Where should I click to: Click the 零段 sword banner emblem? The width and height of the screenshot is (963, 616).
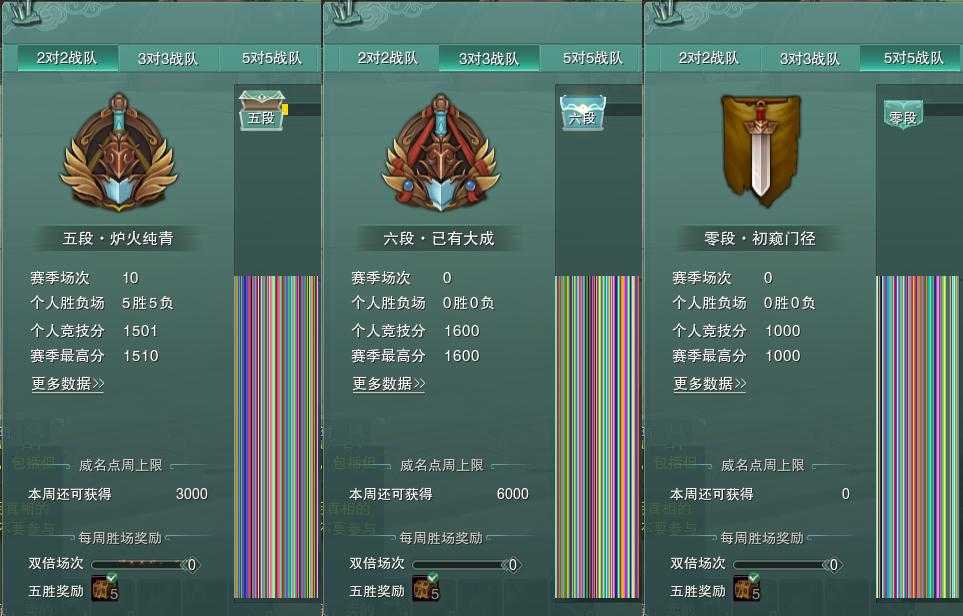[x=761, y=149]
